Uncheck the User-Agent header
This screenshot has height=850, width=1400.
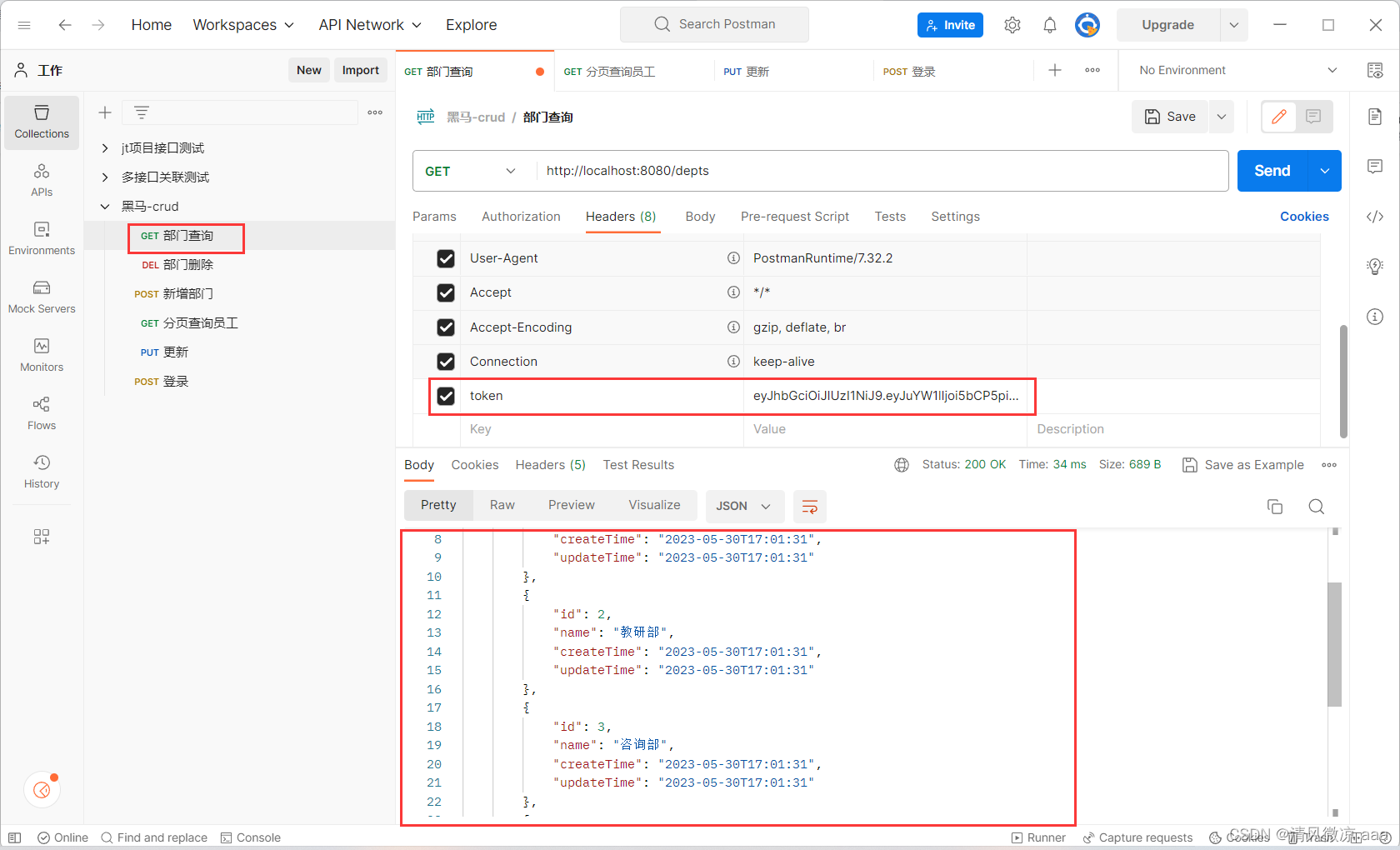click(446, 258)
